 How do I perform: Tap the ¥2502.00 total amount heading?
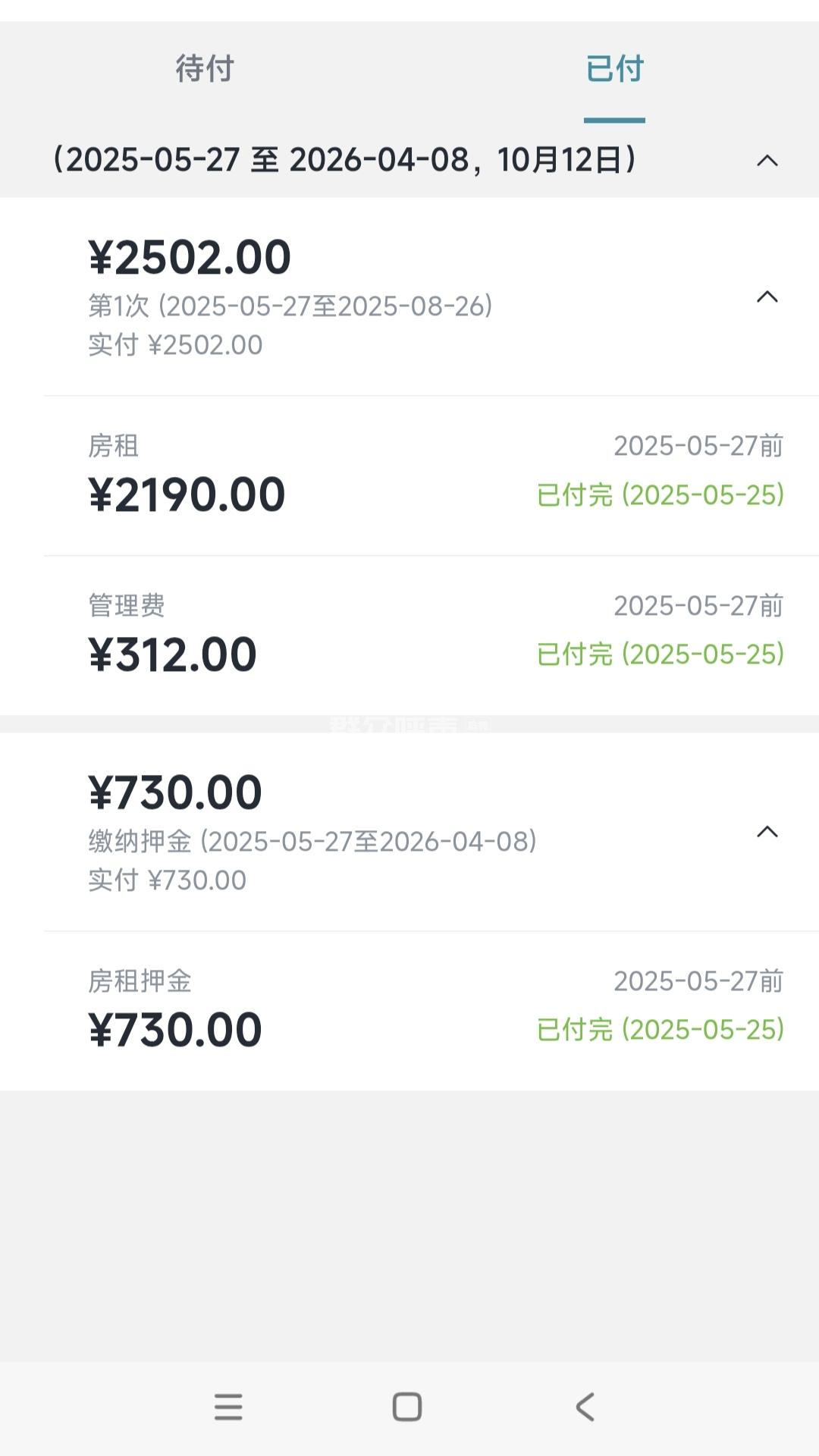pos(190,257)
